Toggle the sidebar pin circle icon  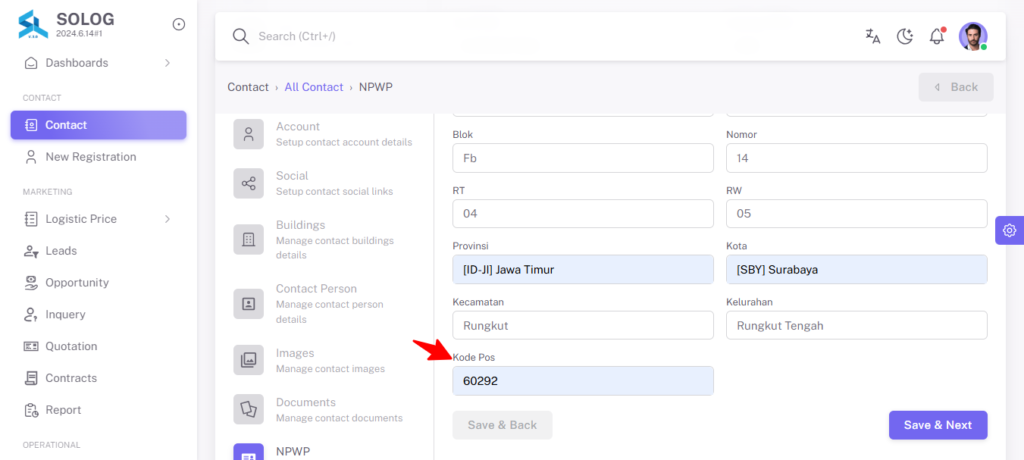179,24
